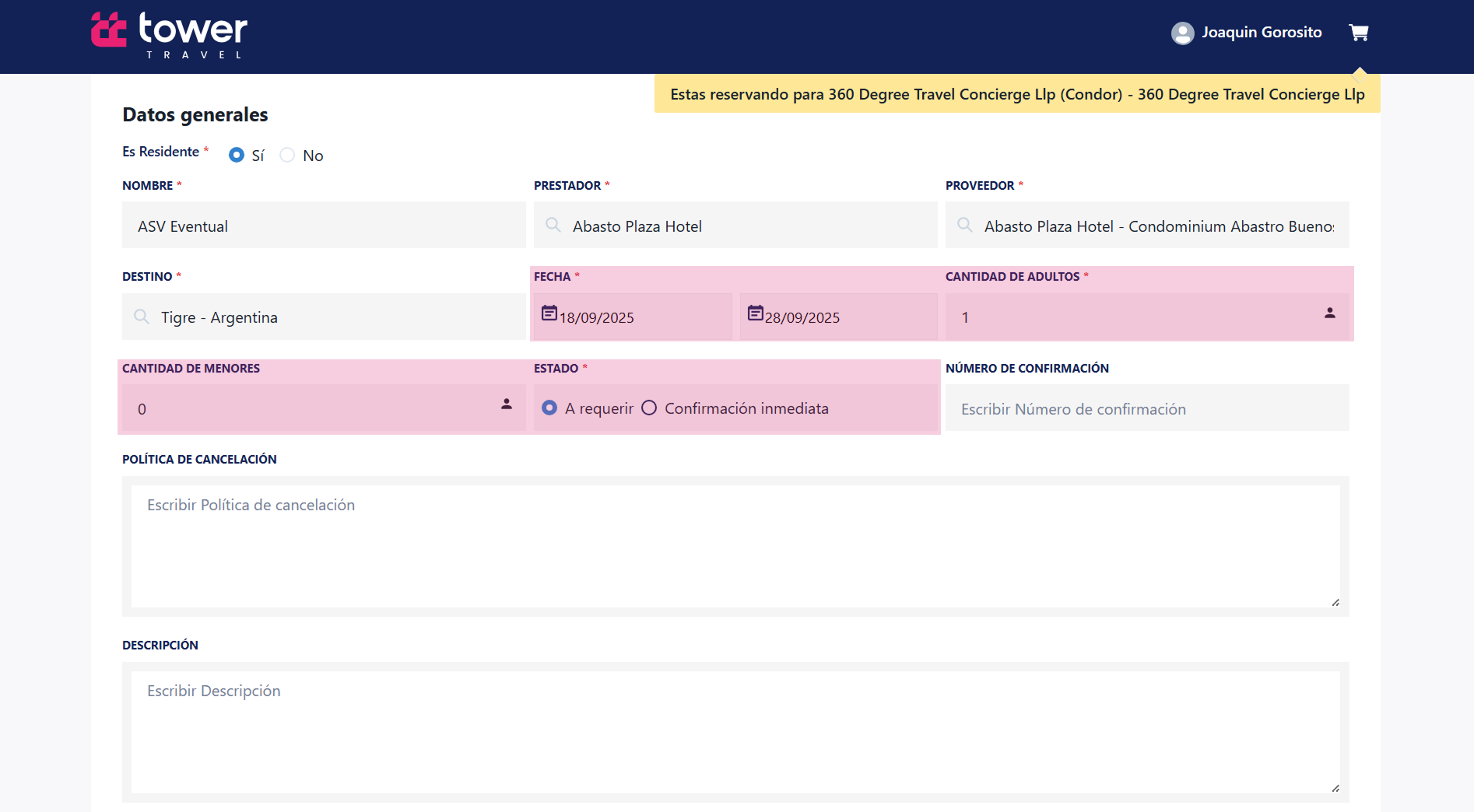The image size is (1474, 812).
Task: Focus the Nombre field with ASV Eventual
Action: [x=324, y=226]
